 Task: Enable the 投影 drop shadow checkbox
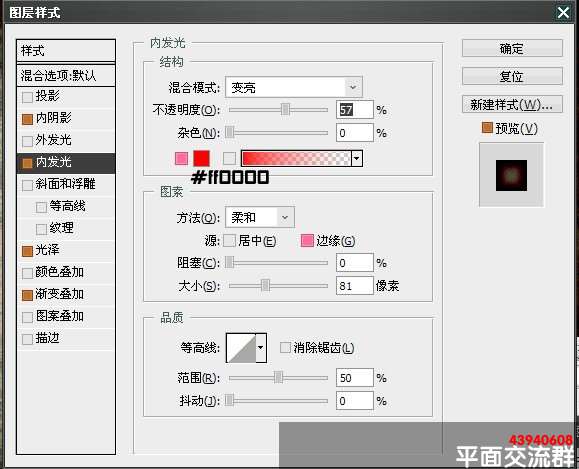[27, 97]
